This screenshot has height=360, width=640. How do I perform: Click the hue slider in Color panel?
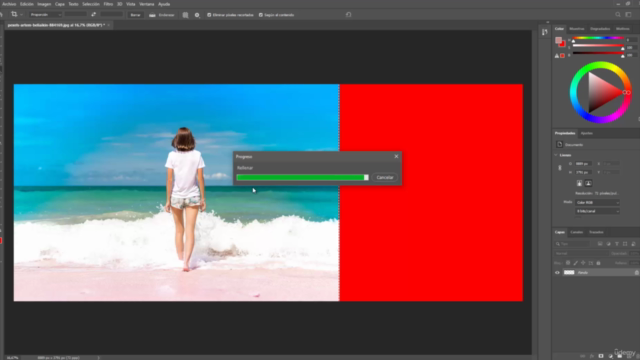pyautogui.click(x=598, y=38)
